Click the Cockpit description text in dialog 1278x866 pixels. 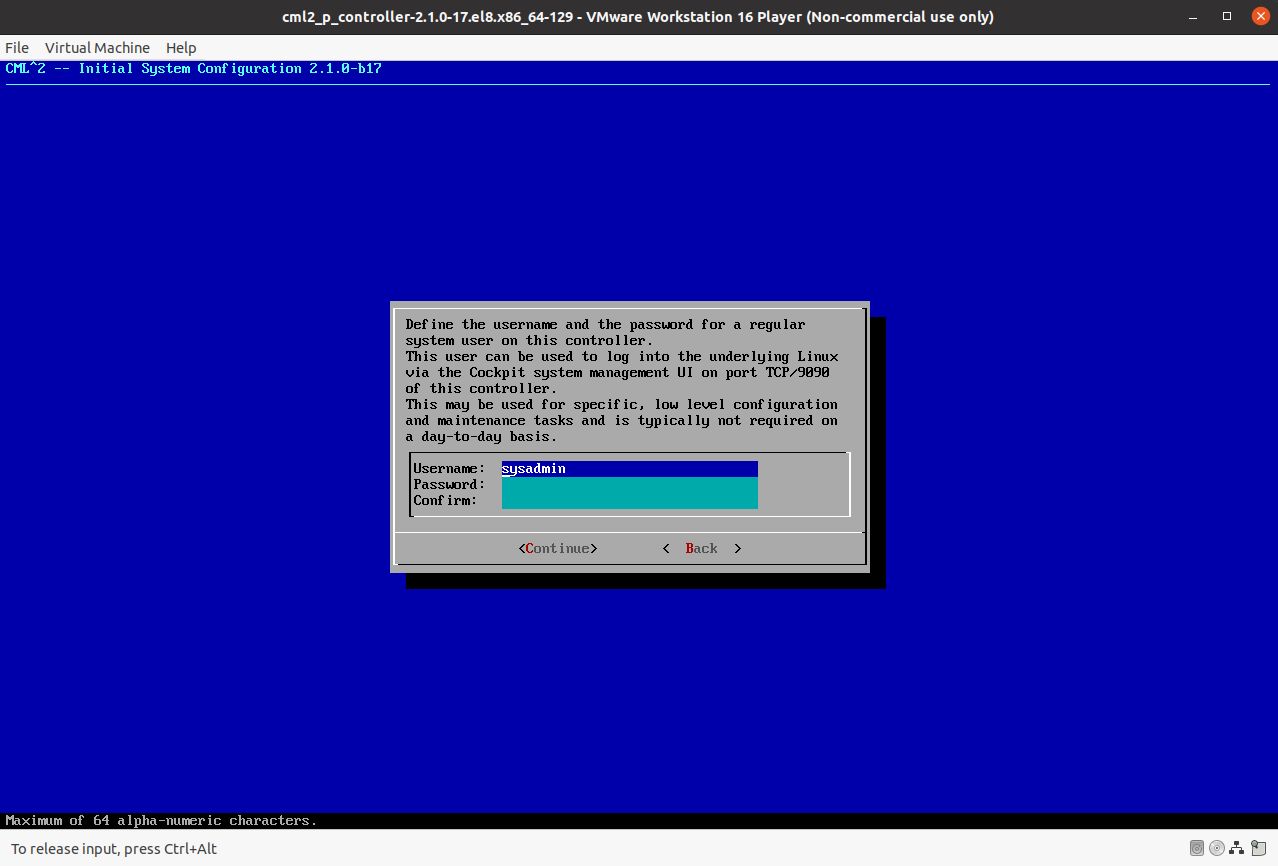(x=621, y=372)
